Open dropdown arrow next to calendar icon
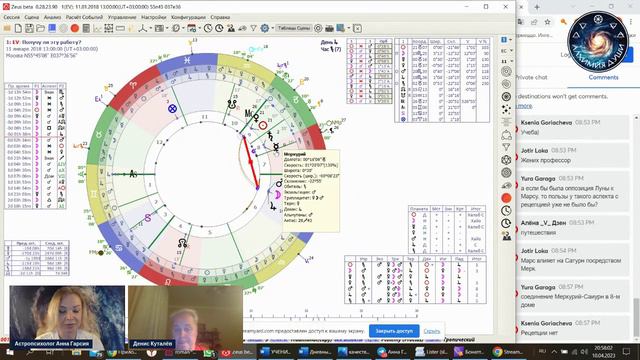The height and width of the screenshot is (360, 640). click(x=200, y=28)
